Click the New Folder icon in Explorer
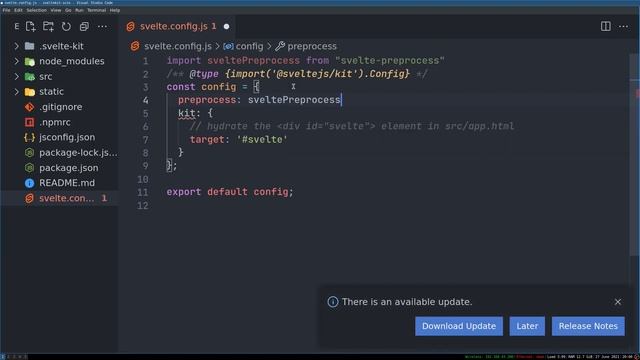640x360 pixels. coord(48,27)
